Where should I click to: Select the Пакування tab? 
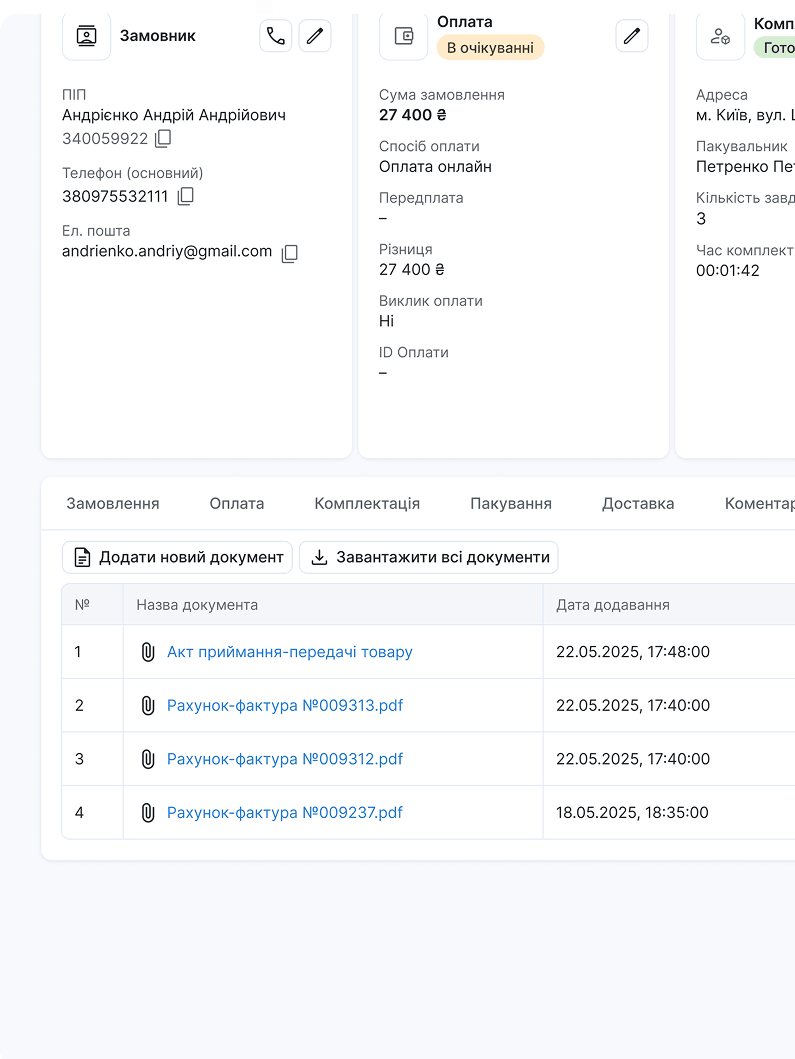(511, 503)
